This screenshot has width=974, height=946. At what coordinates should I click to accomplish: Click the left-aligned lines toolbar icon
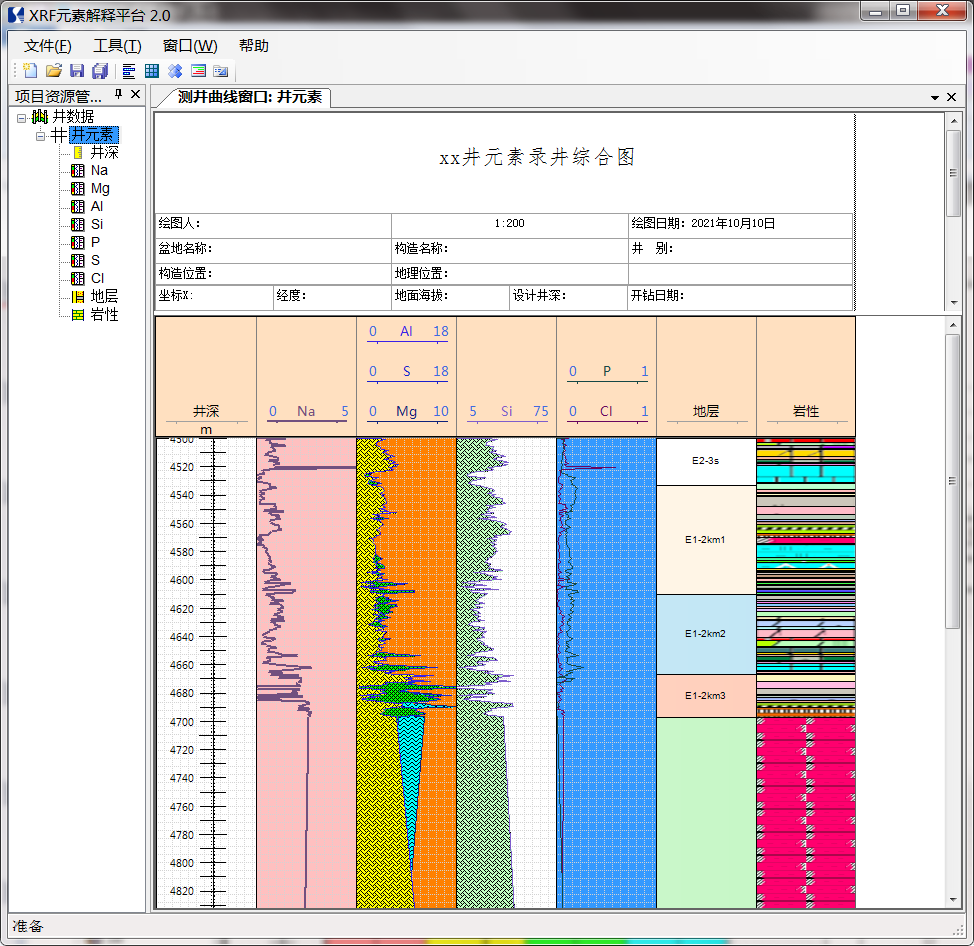tap(129, 71)
